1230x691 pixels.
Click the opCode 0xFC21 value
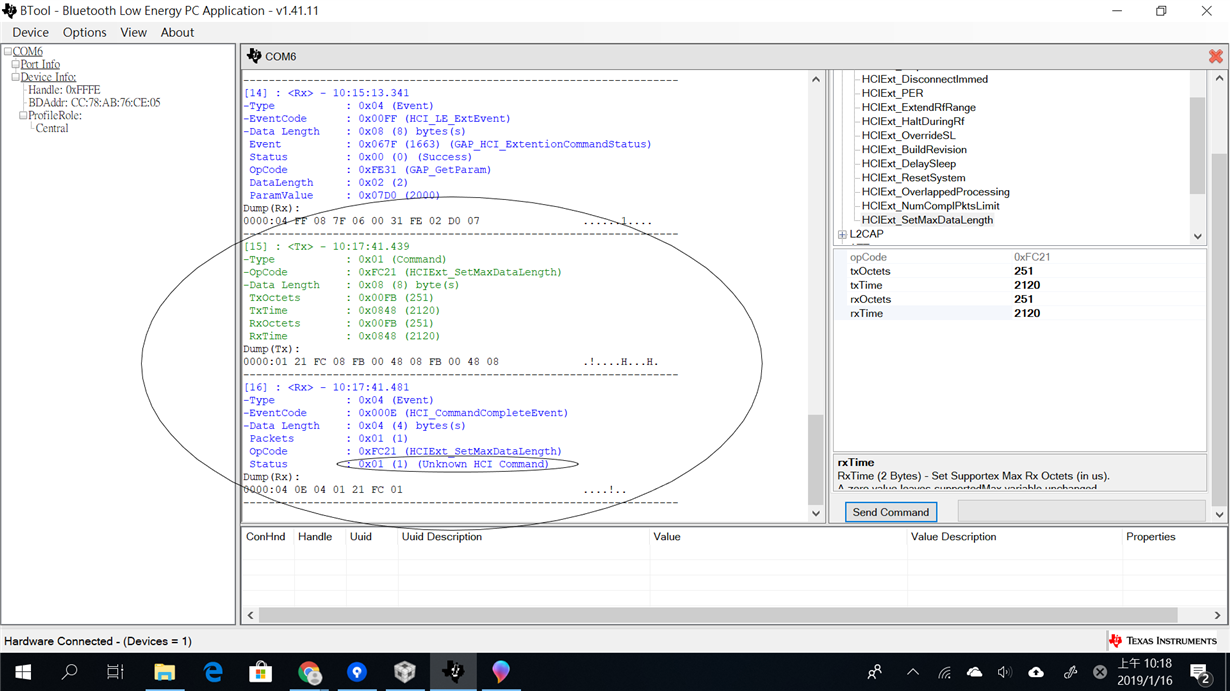pyautogui.click(x=1032, y=257)
